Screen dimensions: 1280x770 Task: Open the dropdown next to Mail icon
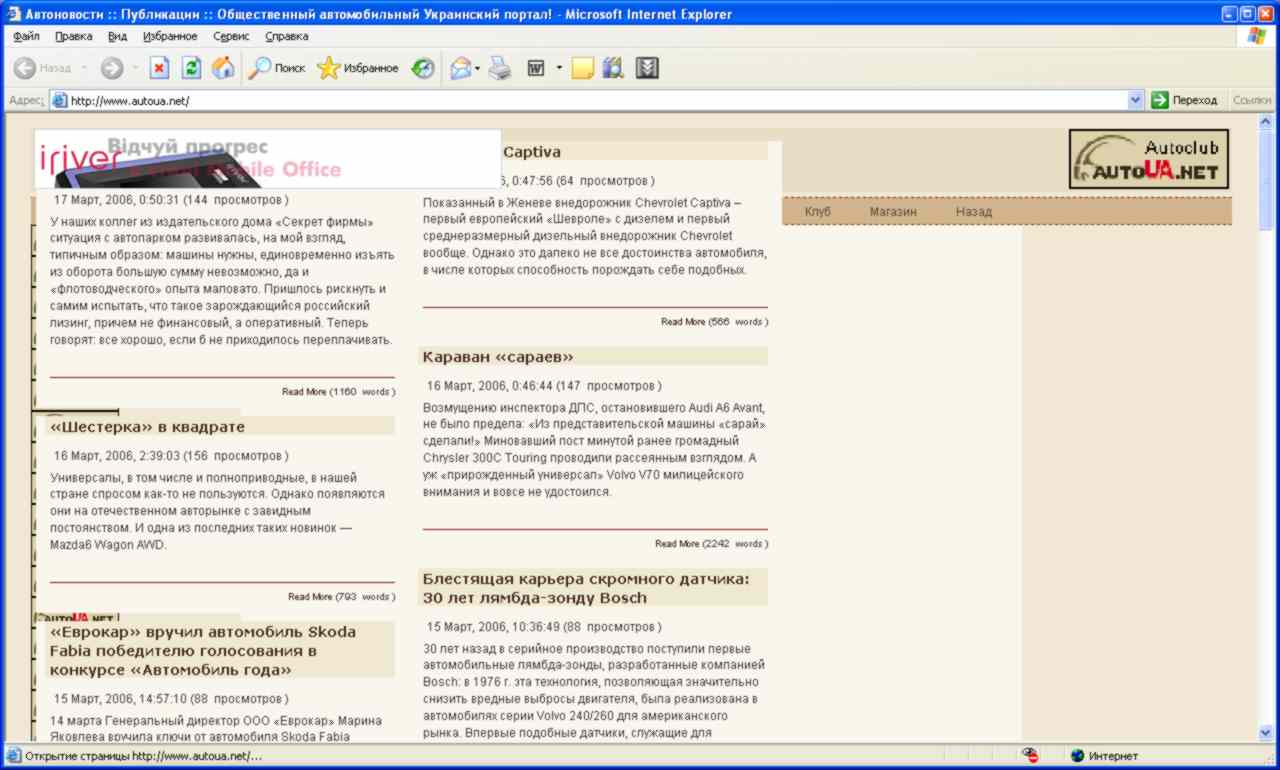478,68
